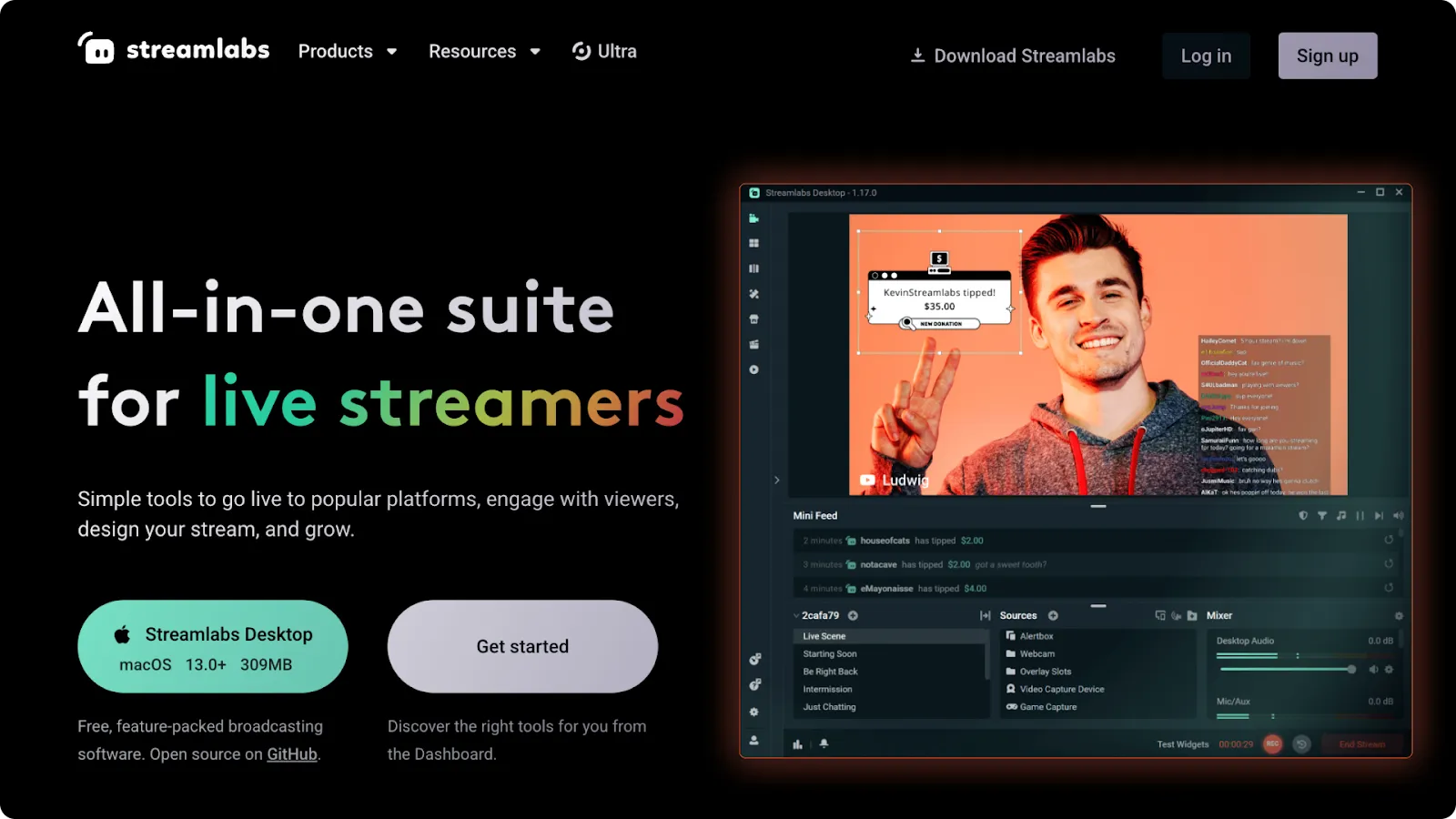
Task: Replay the houseofcats tip alert
Action: tap(1389, 541)
